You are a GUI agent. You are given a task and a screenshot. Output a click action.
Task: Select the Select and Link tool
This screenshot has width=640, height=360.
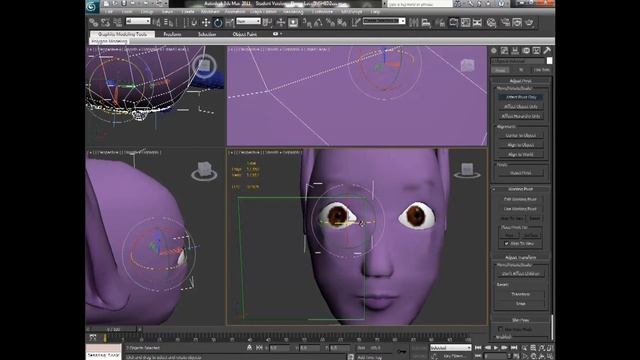coord(94,22)
